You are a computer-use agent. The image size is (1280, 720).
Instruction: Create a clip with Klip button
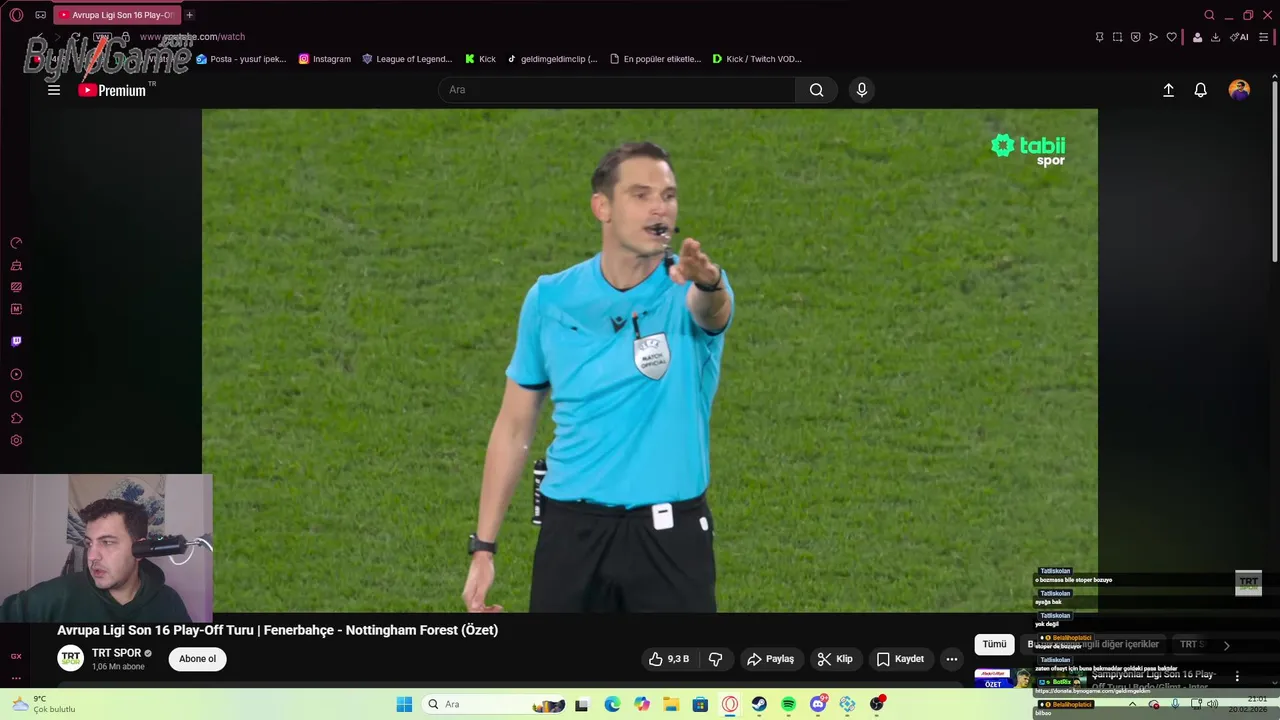click(835, 659)
